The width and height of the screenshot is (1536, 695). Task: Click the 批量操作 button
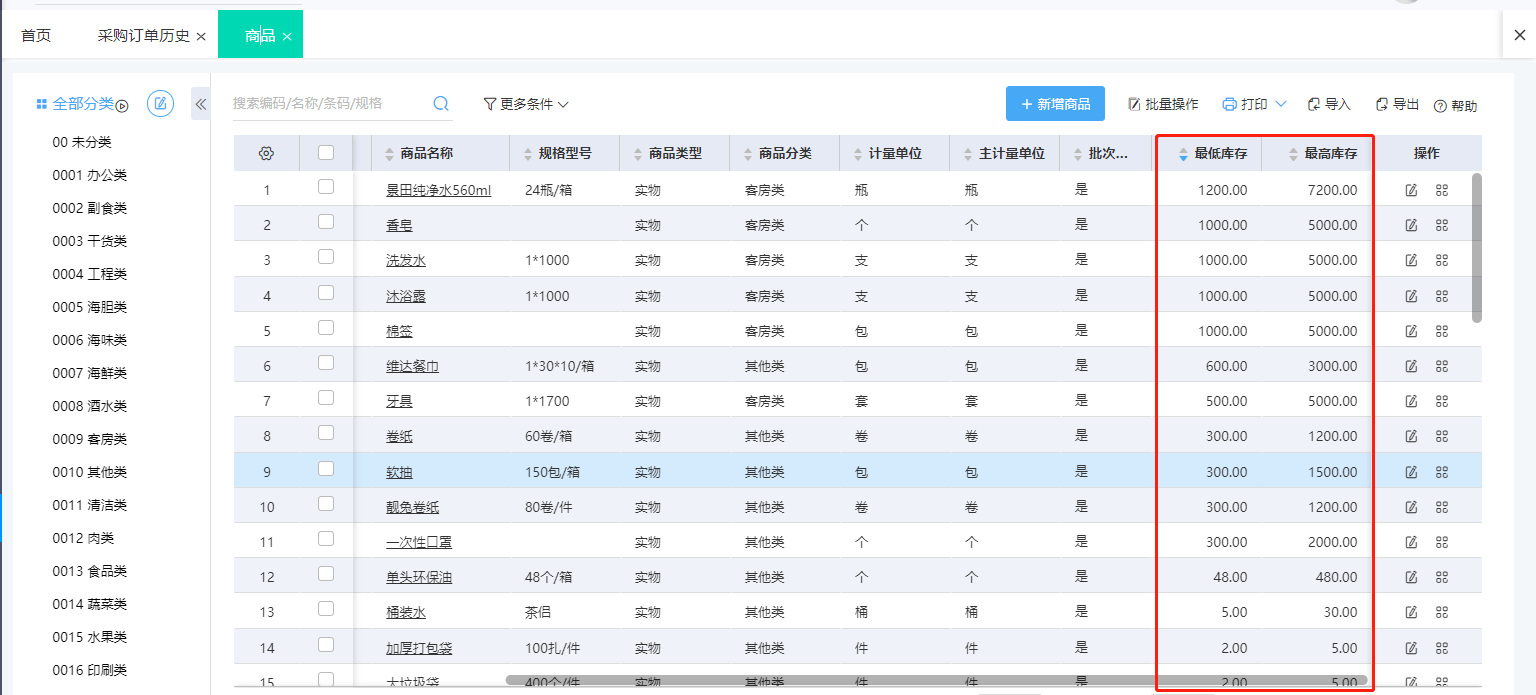(x=1163, y=104)
